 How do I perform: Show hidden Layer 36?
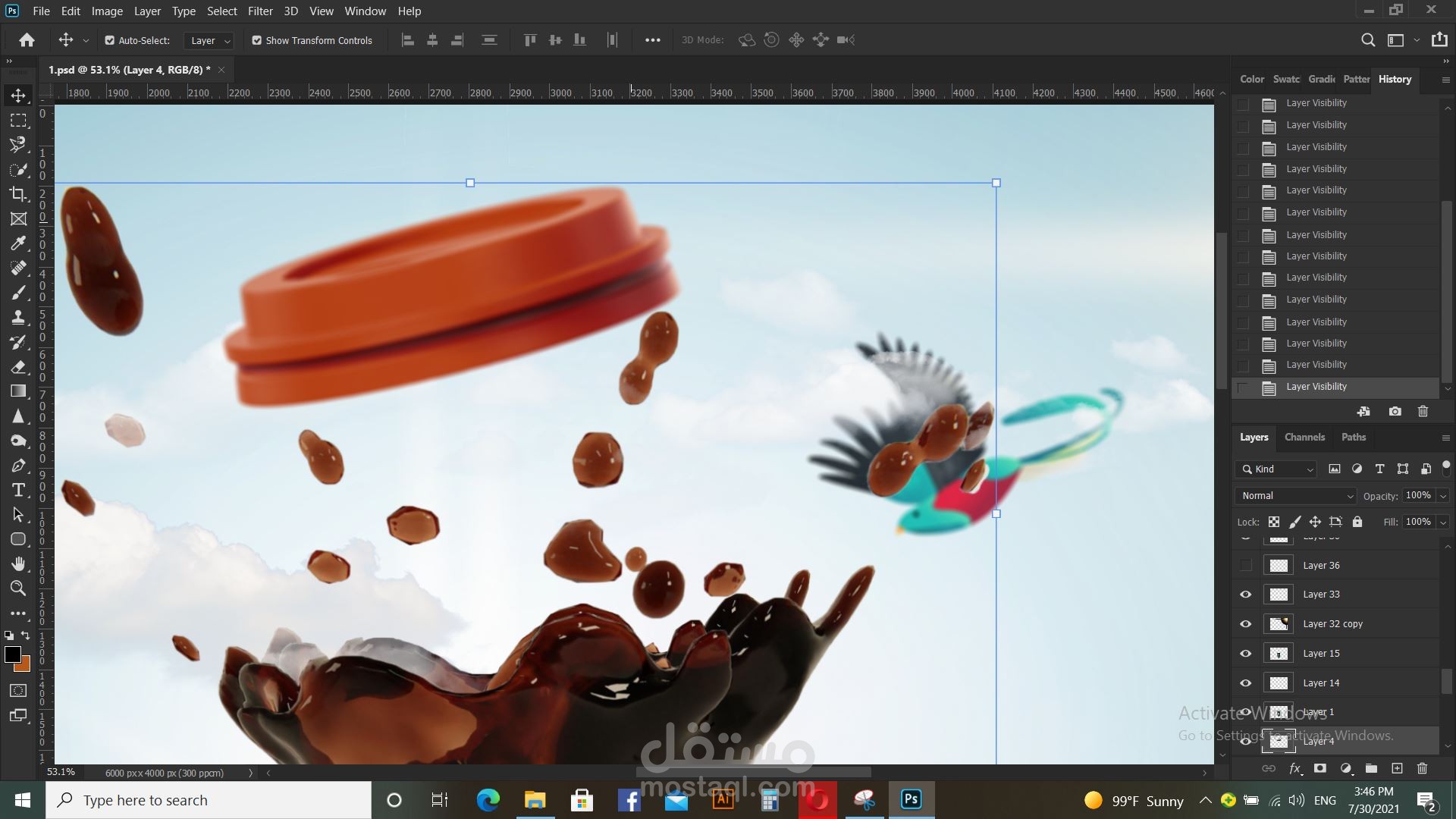1245,566
